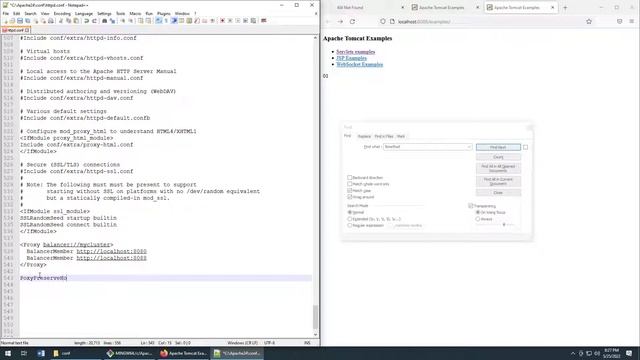This screenshot has height=360, width=640.
Task: Open Find using the binoculars icon
Action: click(x=104, y=20)
